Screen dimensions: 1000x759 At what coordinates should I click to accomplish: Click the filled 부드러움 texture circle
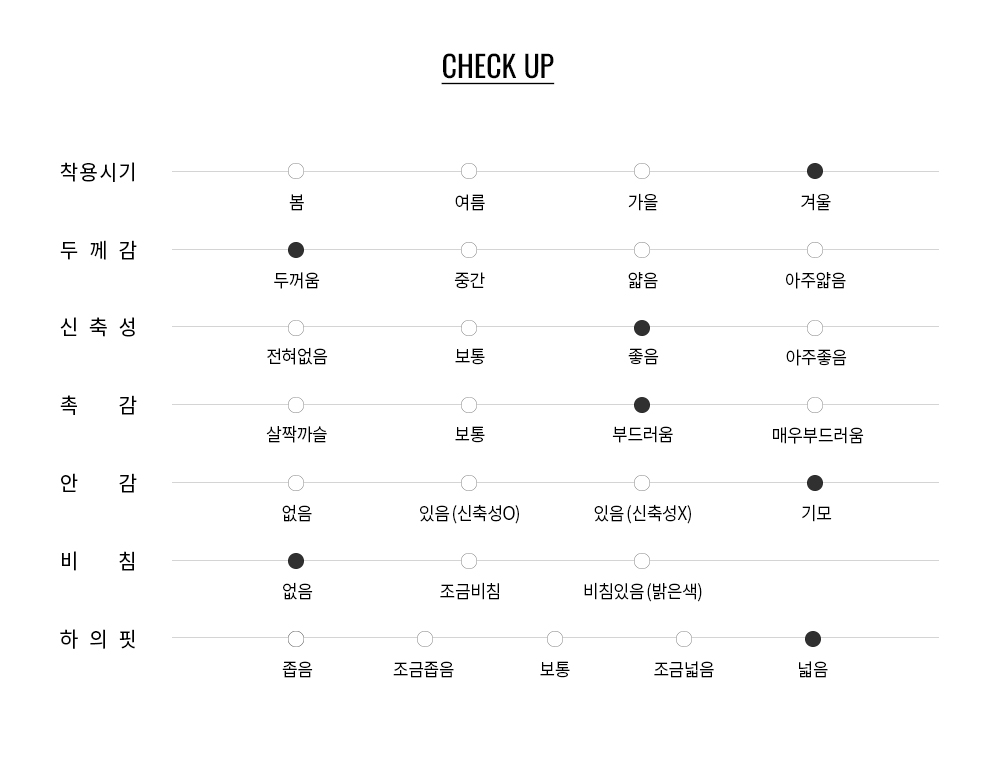click(642, 405)
